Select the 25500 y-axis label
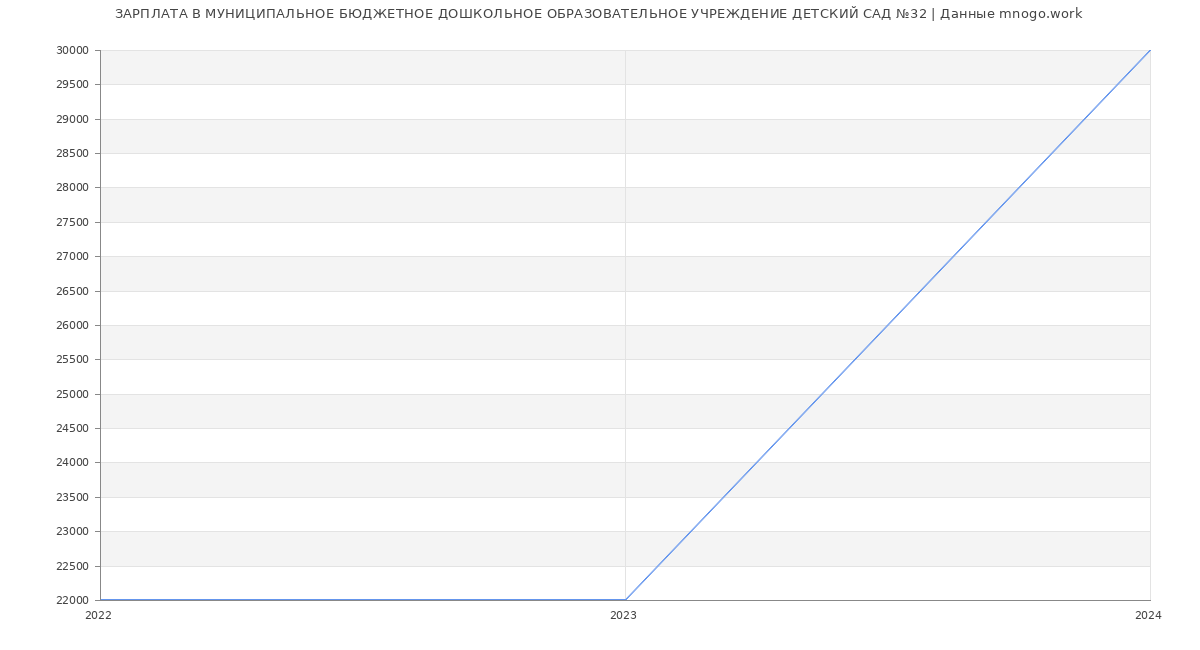1200x650 pixels. coord(72,359)
